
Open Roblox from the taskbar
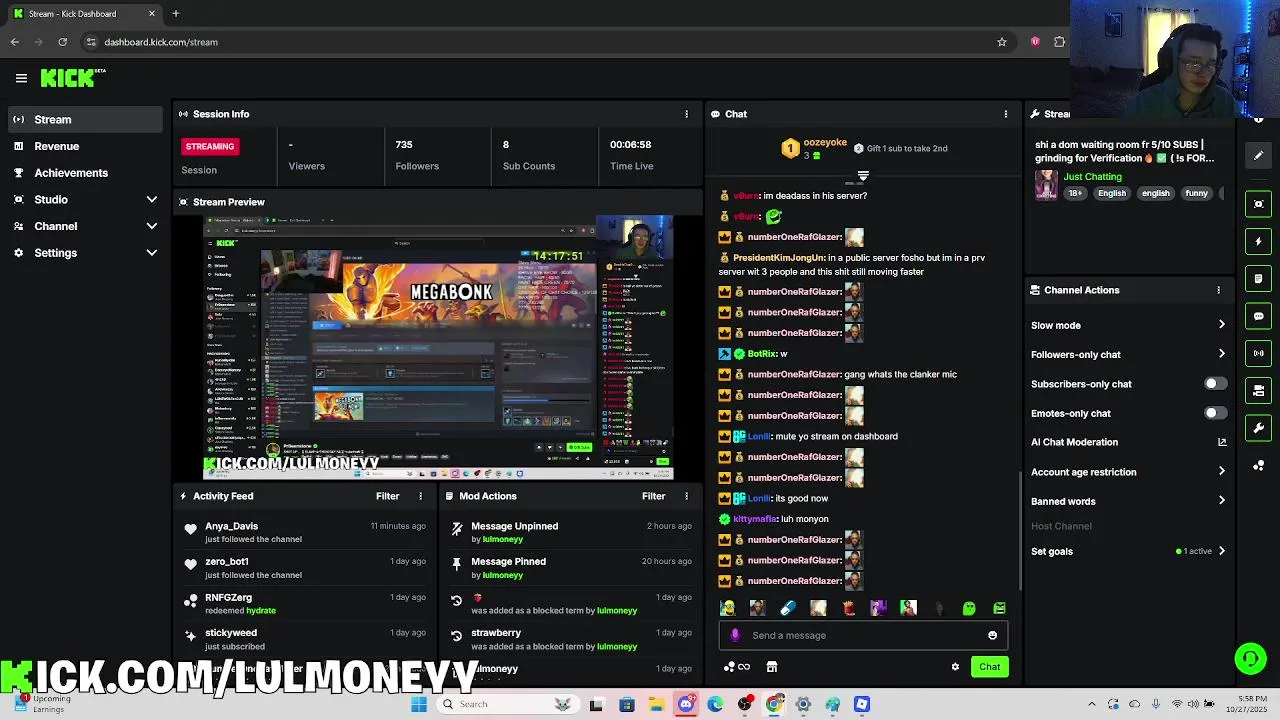[862, 704]
